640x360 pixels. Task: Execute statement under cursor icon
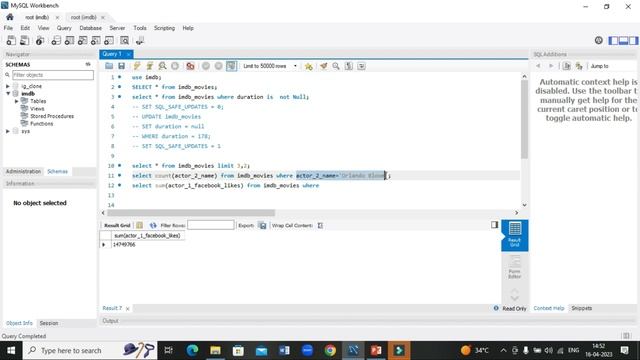pyautogui.click(x=150, y=66)
